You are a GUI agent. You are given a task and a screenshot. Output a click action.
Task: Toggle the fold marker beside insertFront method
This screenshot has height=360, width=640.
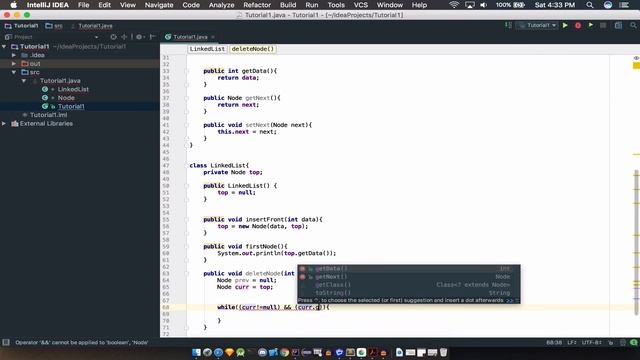pyautogui.click(x=187, y=220)
